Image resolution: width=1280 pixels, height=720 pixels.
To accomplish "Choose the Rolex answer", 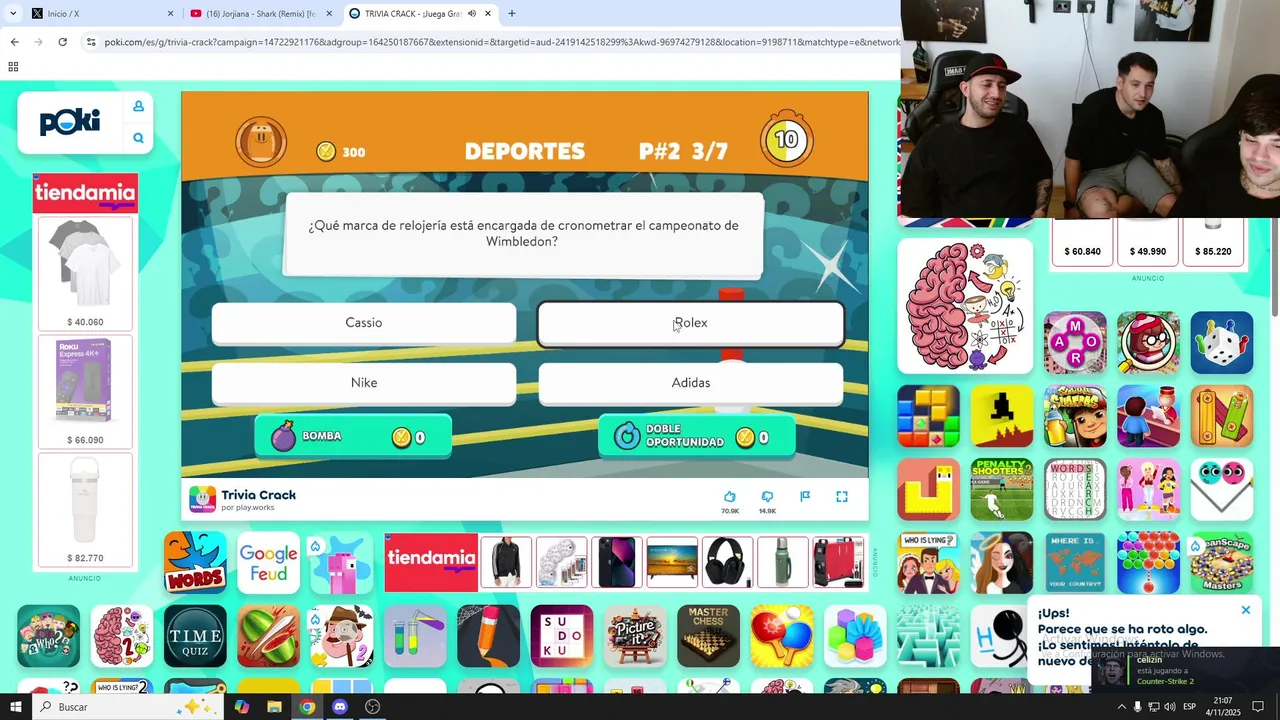I will 691,323.
